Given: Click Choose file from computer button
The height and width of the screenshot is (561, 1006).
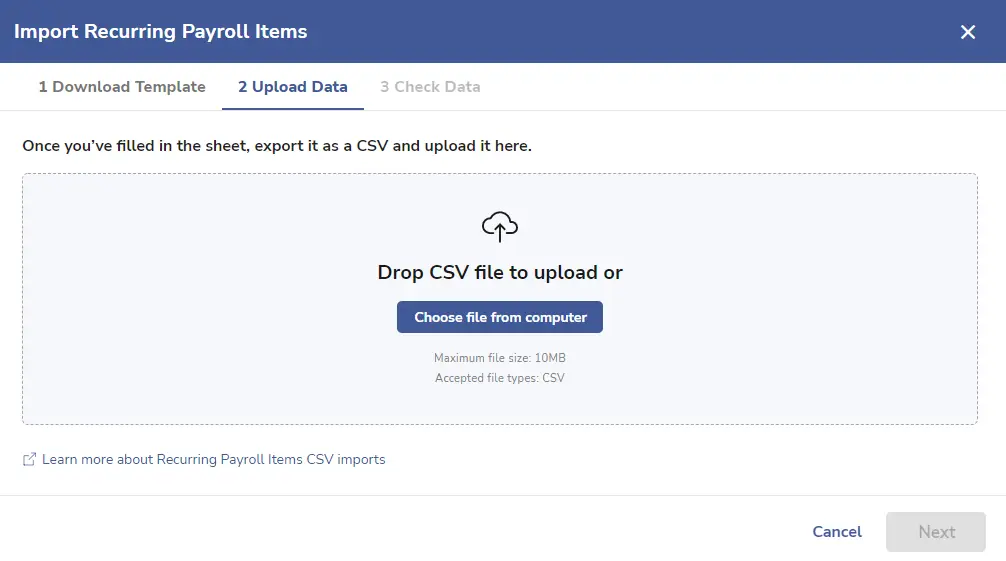Looking at the screenshot, I should click(500, 317).
